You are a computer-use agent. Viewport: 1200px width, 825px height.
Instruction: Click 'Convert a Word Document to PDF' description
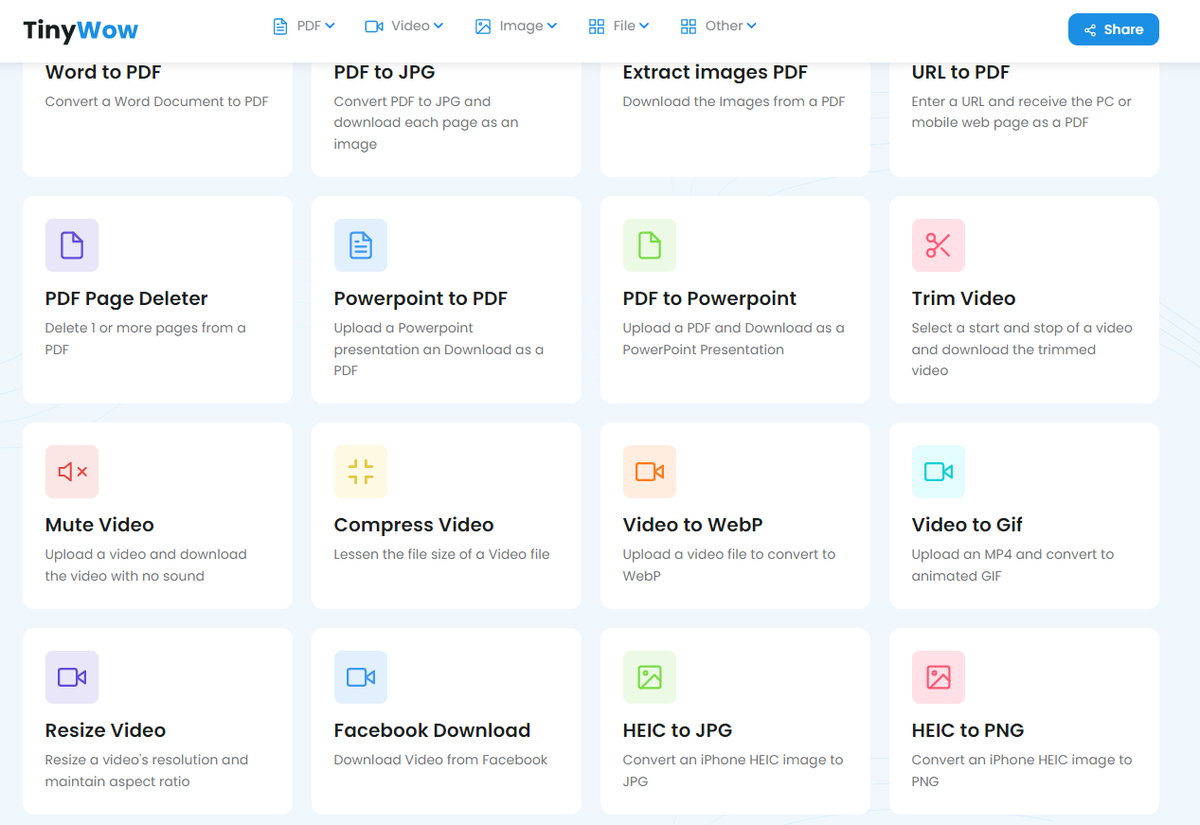tap(157, 101)
